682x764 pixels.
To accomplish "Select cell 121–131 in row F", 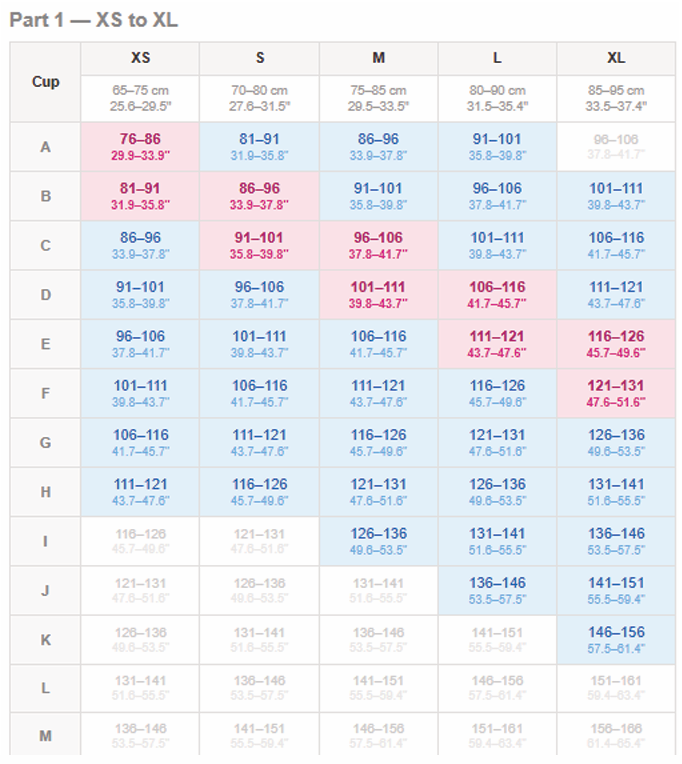I will (616, 394).
